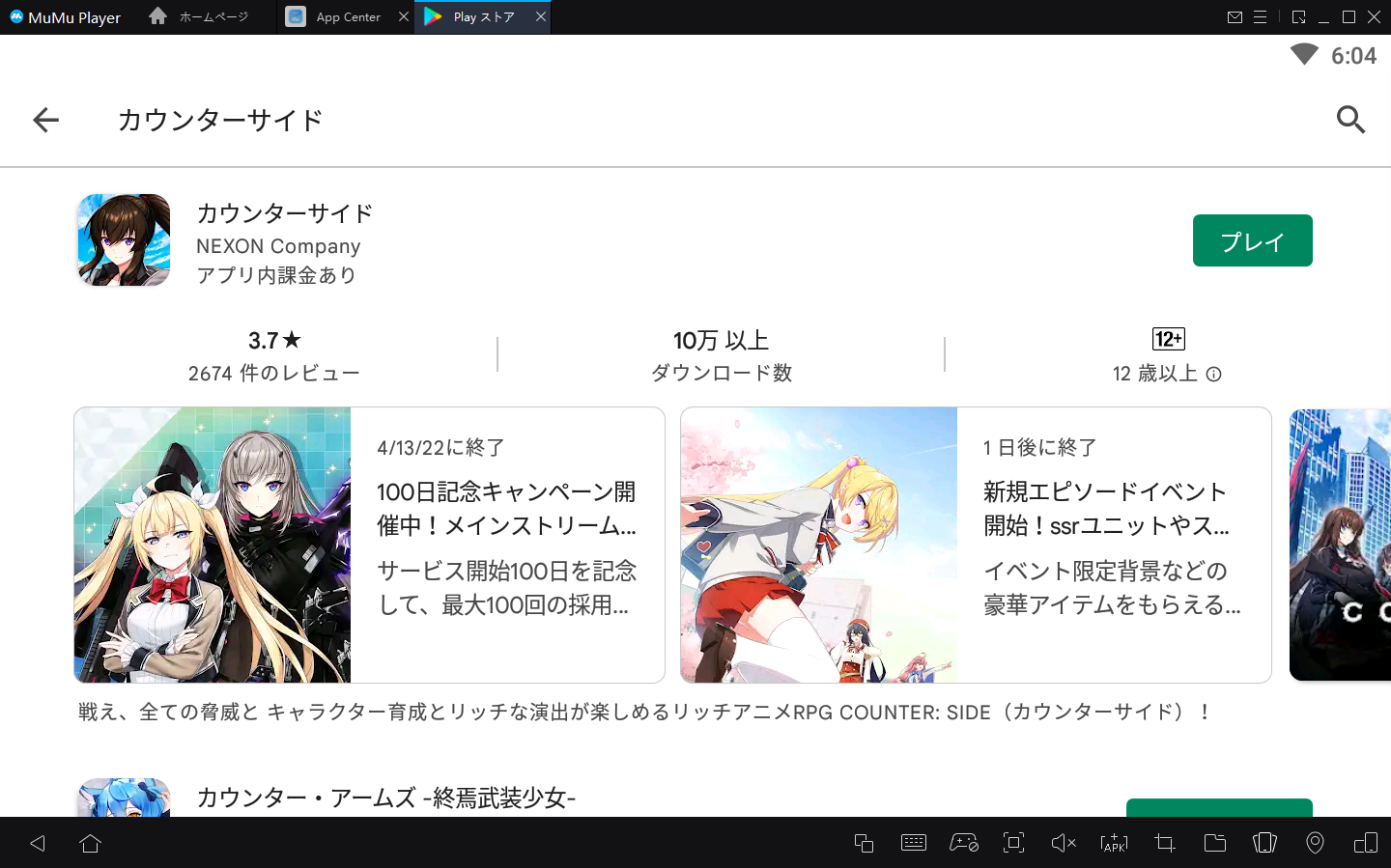Click the Android back triangle button
1391x868 pixels.
coord(38,843)
